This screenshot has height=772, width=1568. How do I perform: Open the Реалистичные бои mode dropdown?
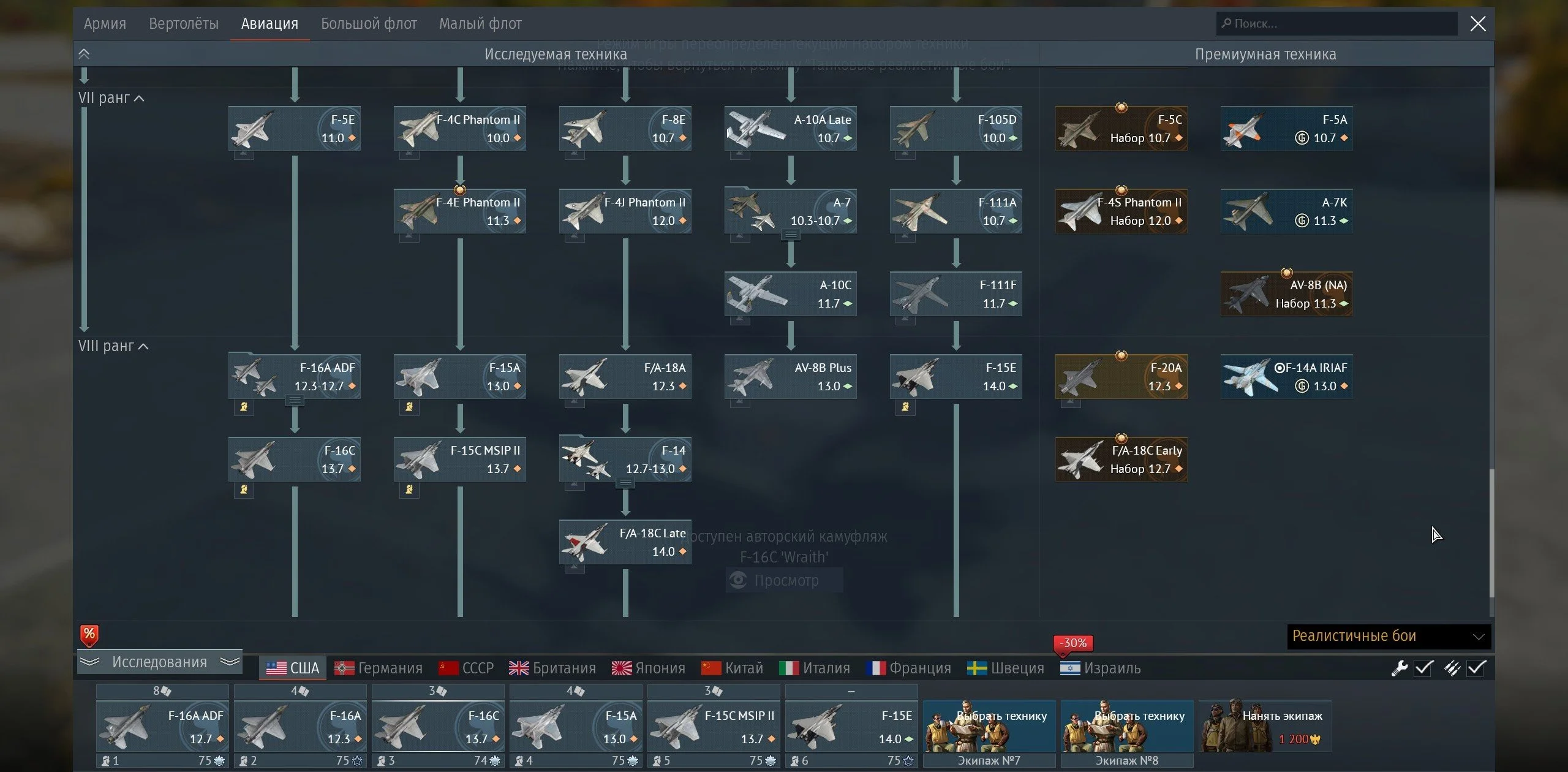1389,636
